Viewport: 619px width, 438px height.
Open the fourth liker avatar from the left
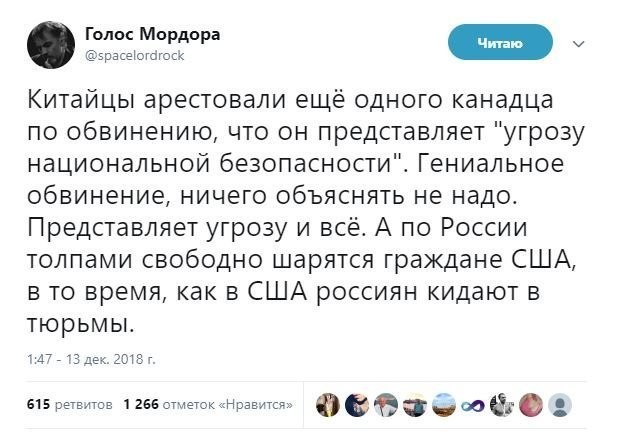(415, 404)
